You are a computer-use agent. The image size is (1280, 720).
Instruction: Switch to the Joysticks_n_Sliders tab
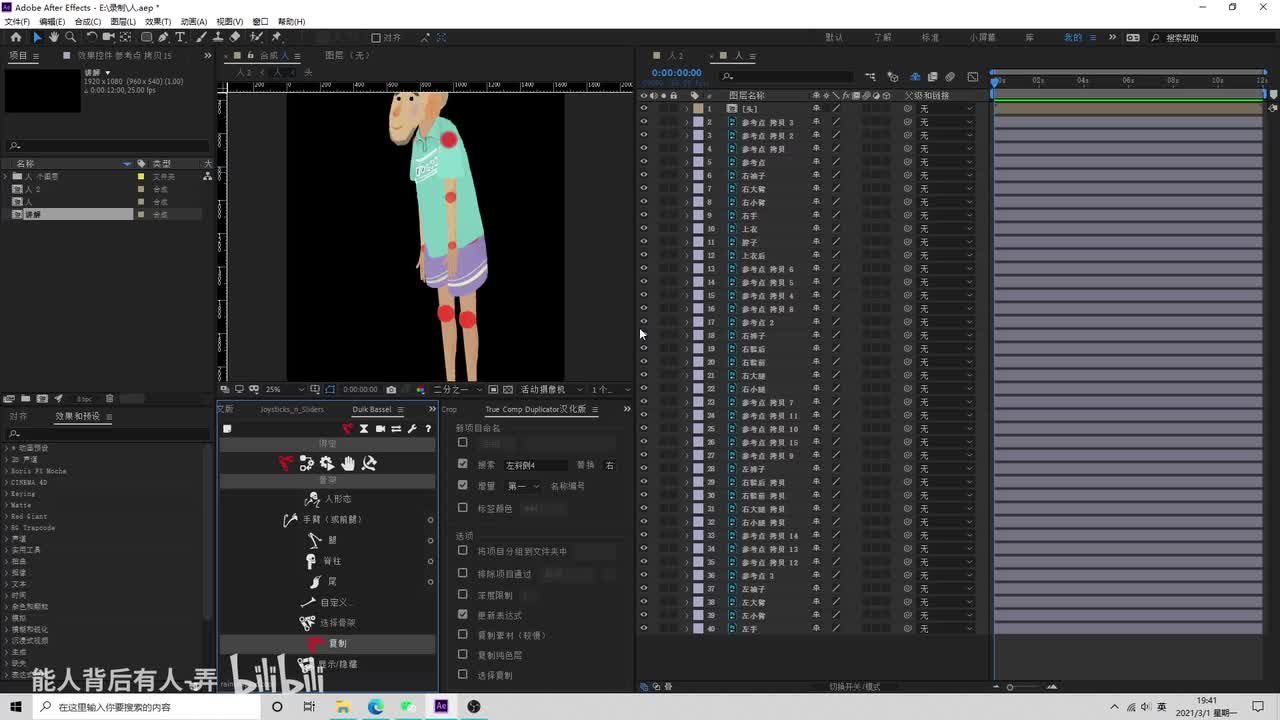[292, 409]
